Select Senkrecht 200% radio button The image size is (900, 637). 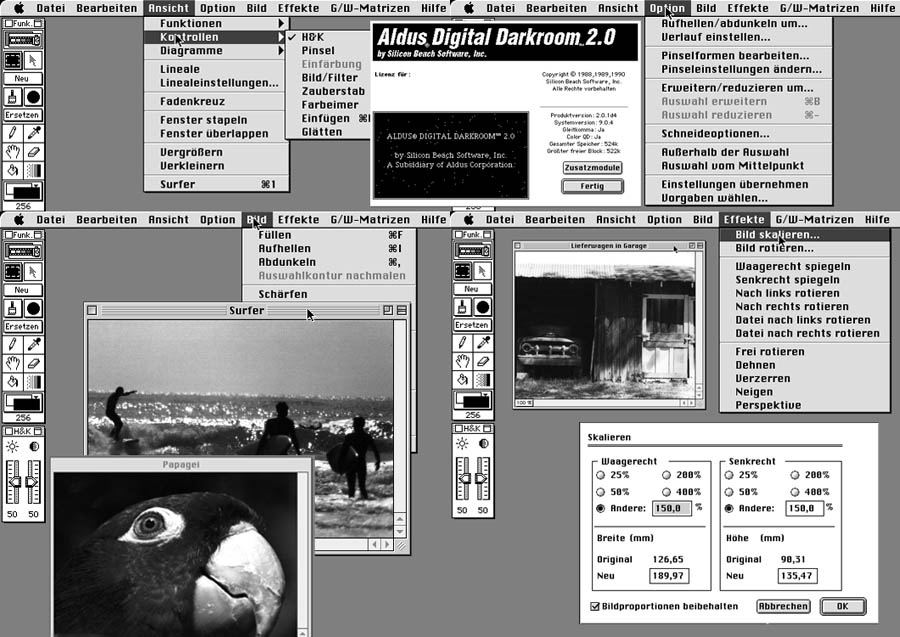(795, 475)
